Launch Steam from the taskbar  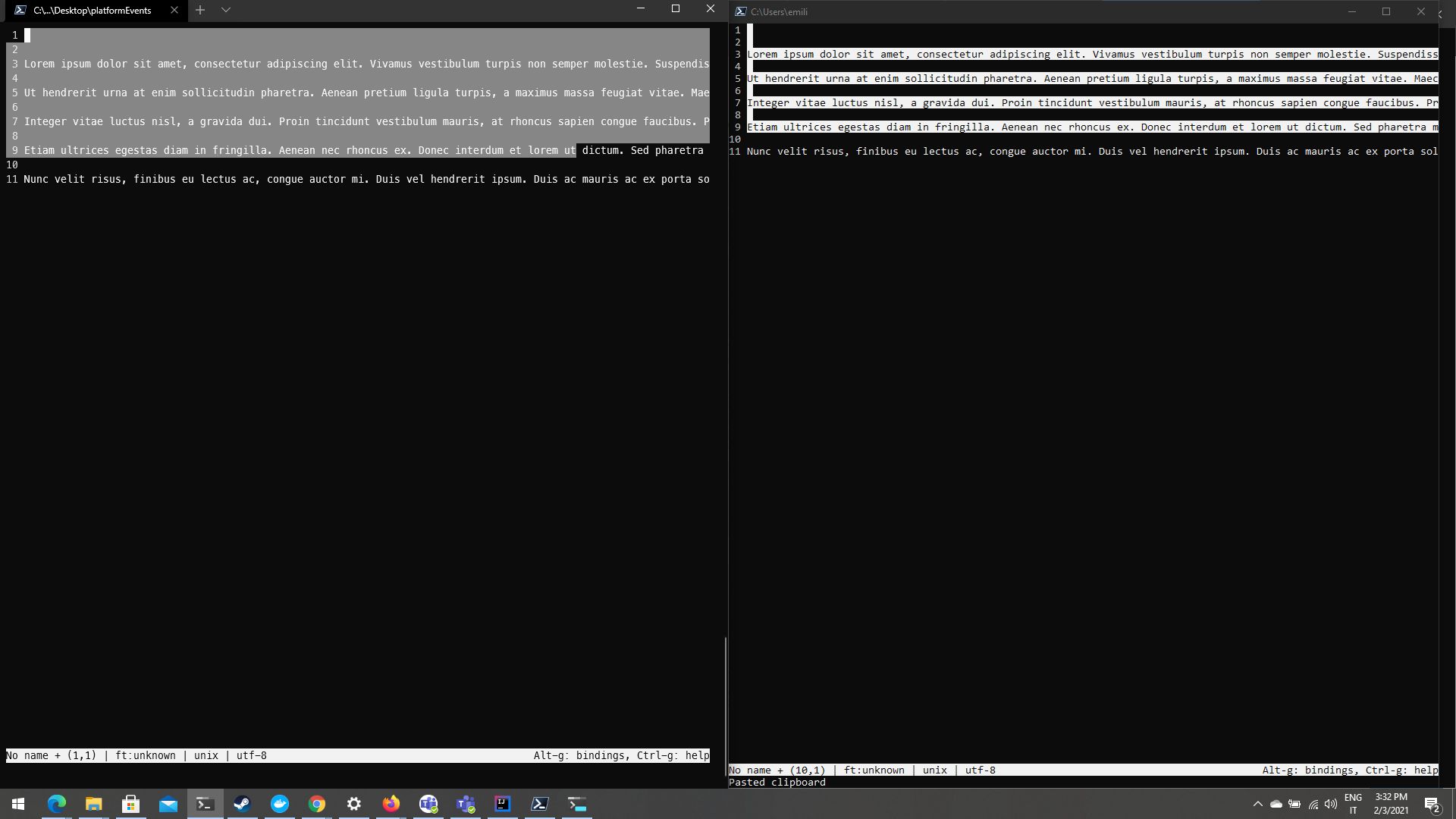tap(243, 804)
